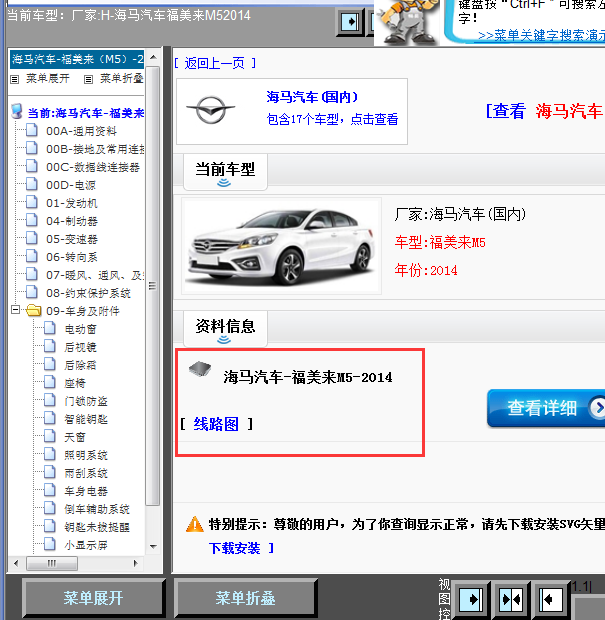Open the 座椅 document

pos(75,383)
